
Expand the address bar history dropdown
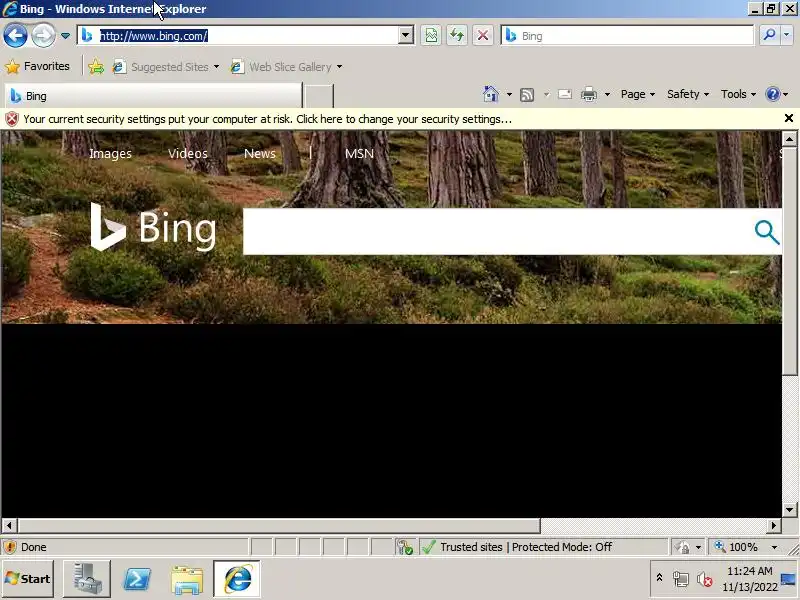point(406,36)
